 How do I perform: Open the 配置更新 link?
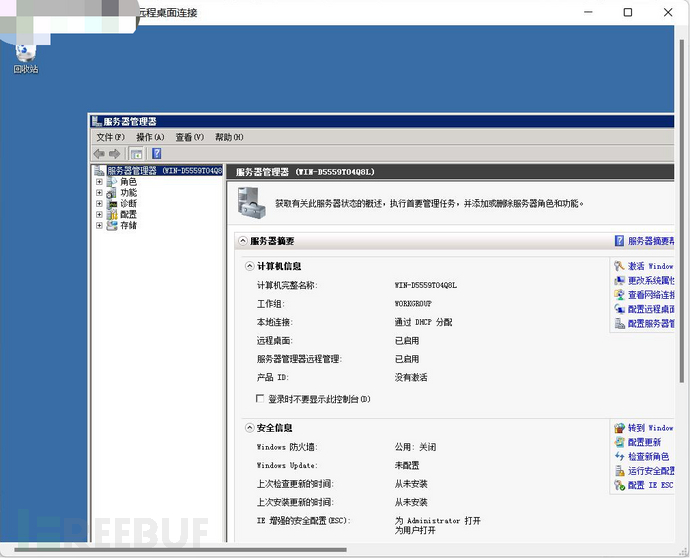tap(644, 442)
